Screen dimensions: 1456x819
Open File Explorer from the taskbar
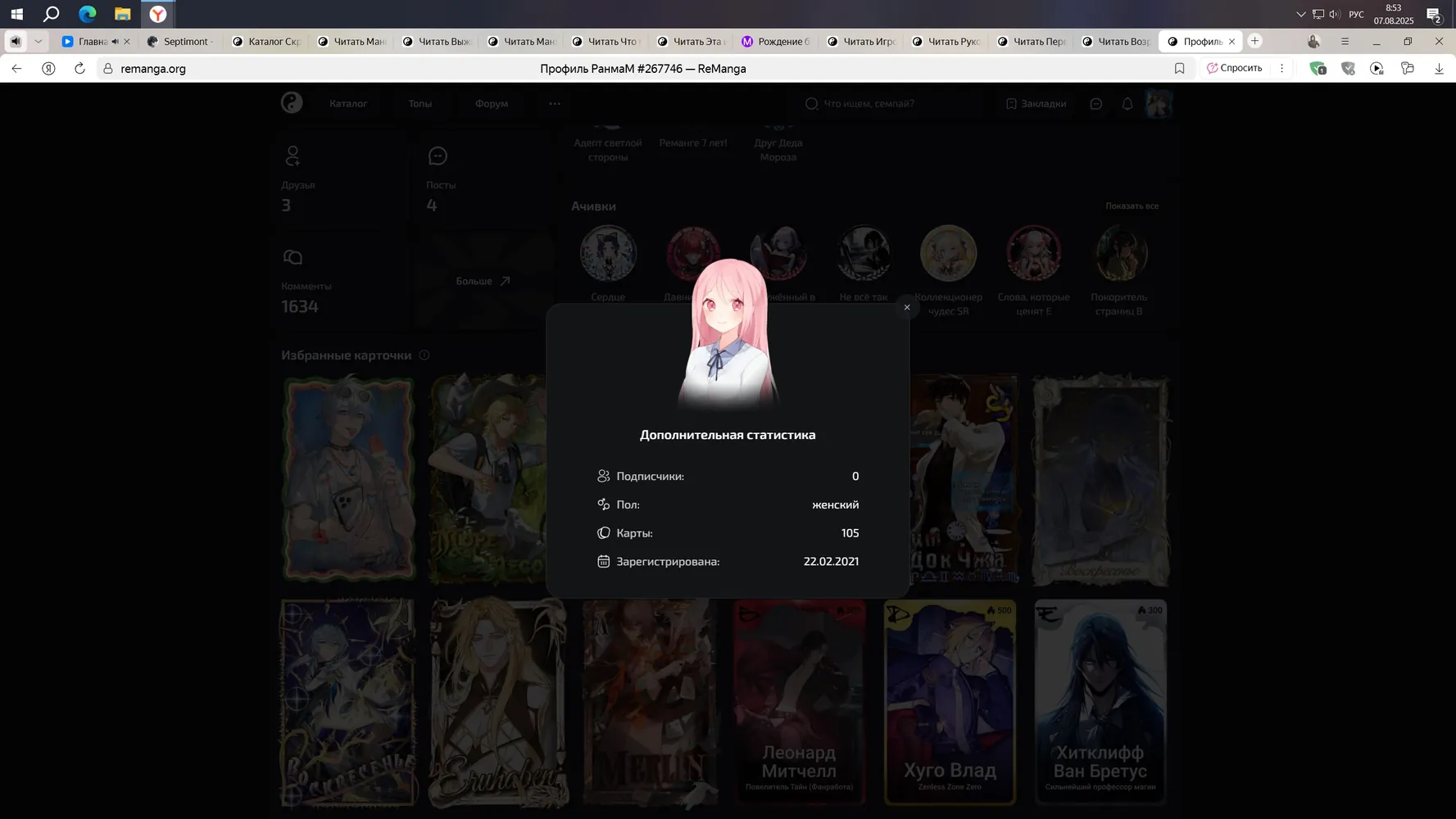pos(122,14)
